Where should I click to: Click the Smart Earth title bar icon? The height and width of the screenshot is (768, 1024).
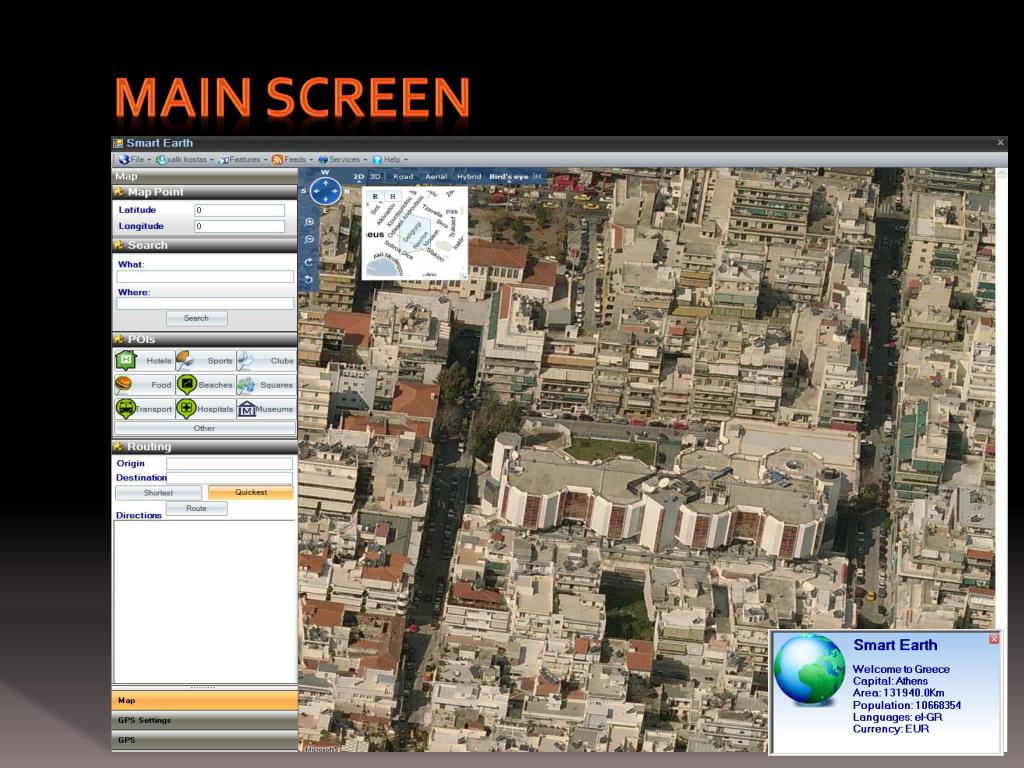(118, 143)
